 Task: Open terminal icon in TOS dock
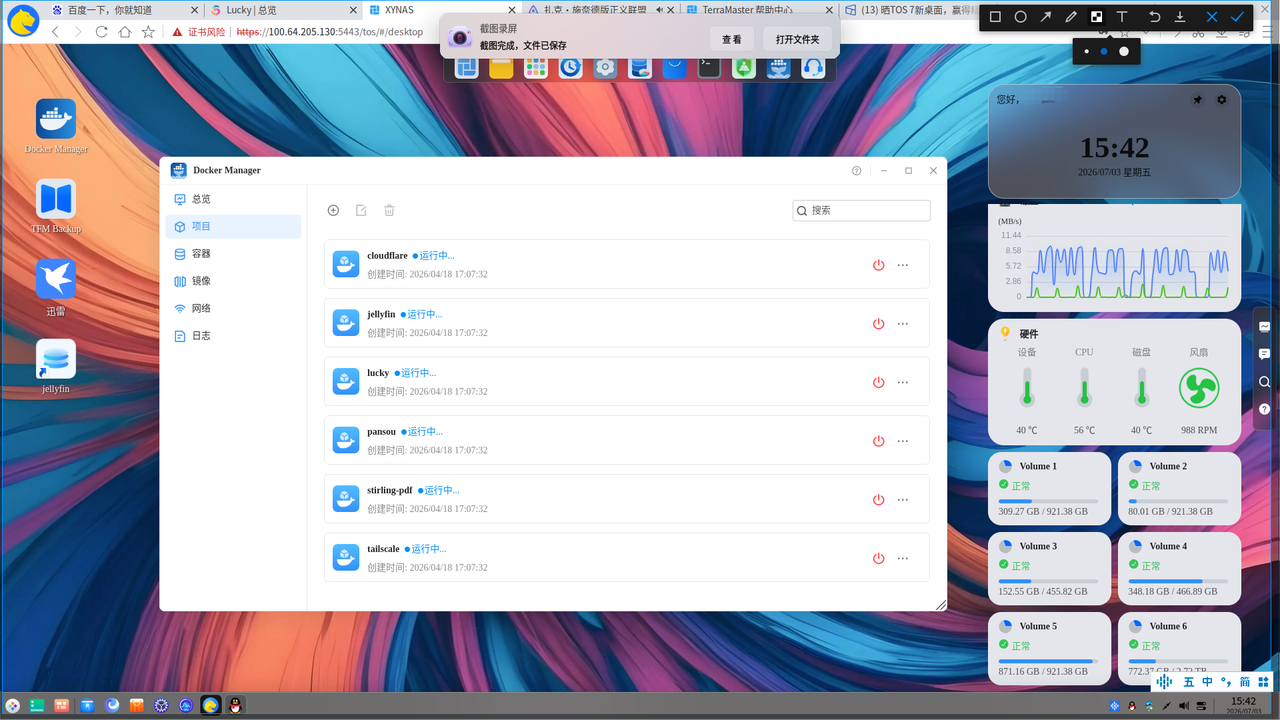pyautogui.click(x=709, y=67)
